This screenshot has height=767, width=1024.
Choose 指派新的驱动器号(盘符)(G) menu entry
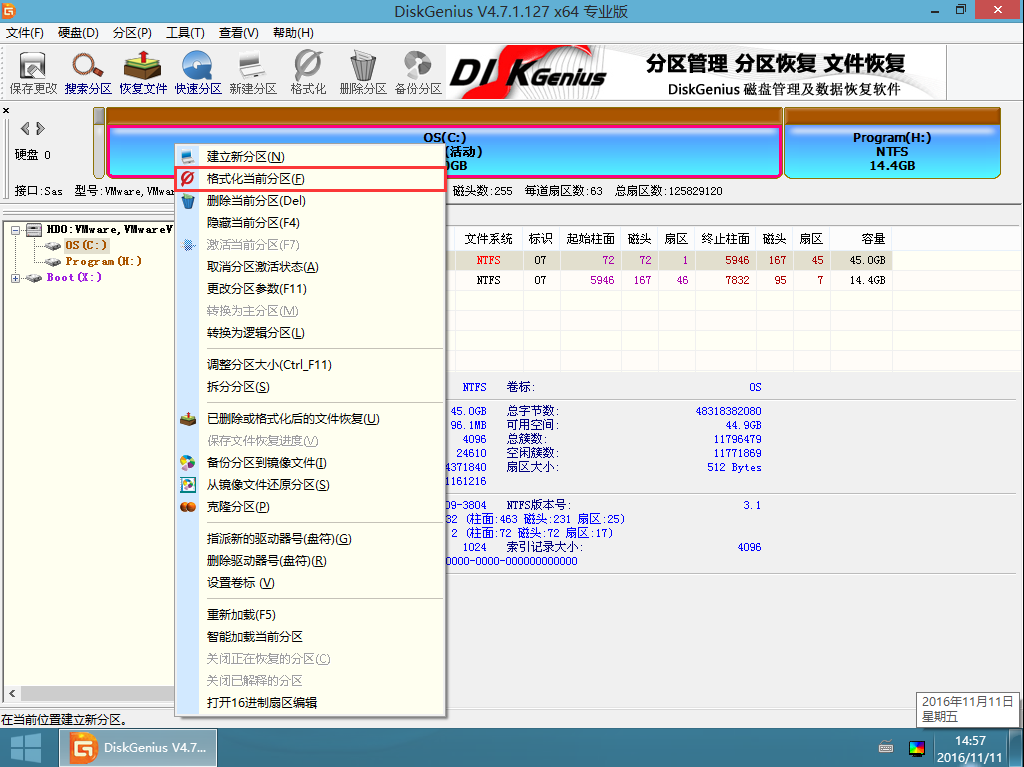pyautogui.click(x=310, y=539)
